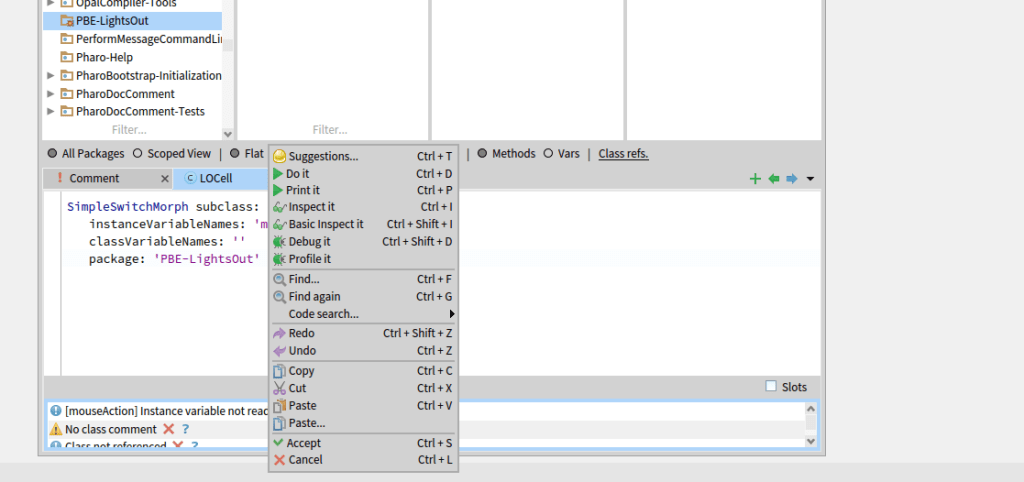Click red X beside No class comment
Image resolution: width=1024 pixels, height=482 pixels.
169,429
